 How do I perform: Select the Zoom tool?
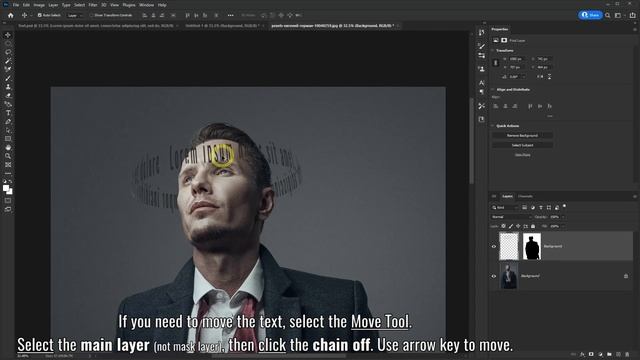(8, 156)
